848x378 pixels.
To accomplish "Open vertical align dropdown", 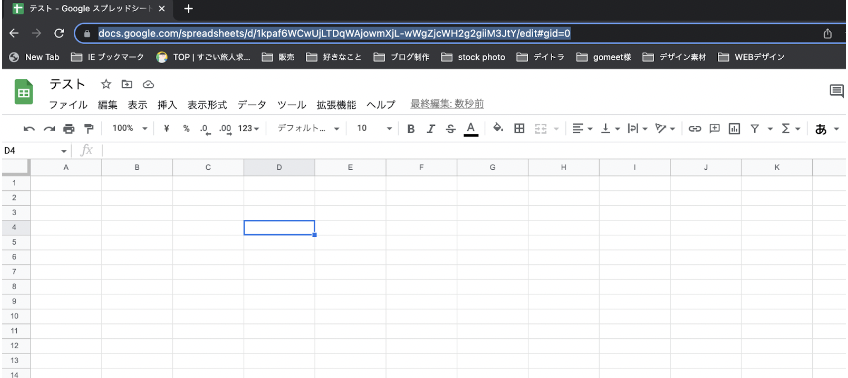I will point(612,129).
